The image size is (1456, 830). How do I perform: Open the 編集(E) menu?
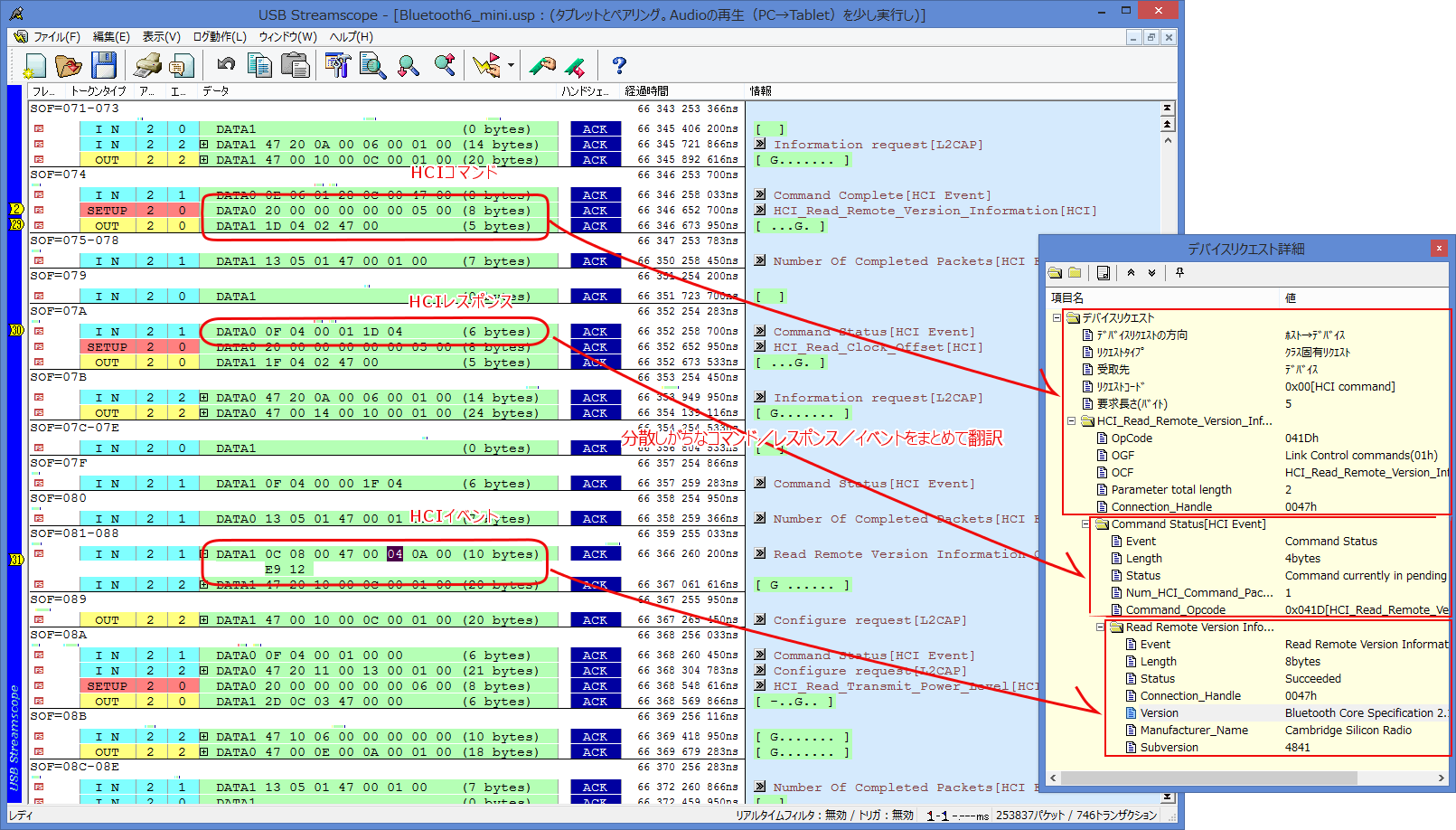(111, 37)
